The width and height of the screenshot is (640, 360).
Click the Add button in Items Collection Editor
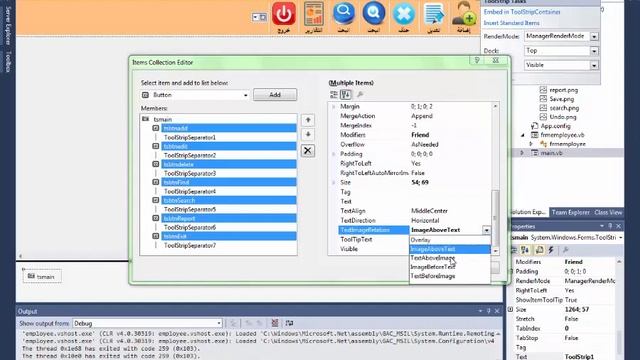pos(275,95)
